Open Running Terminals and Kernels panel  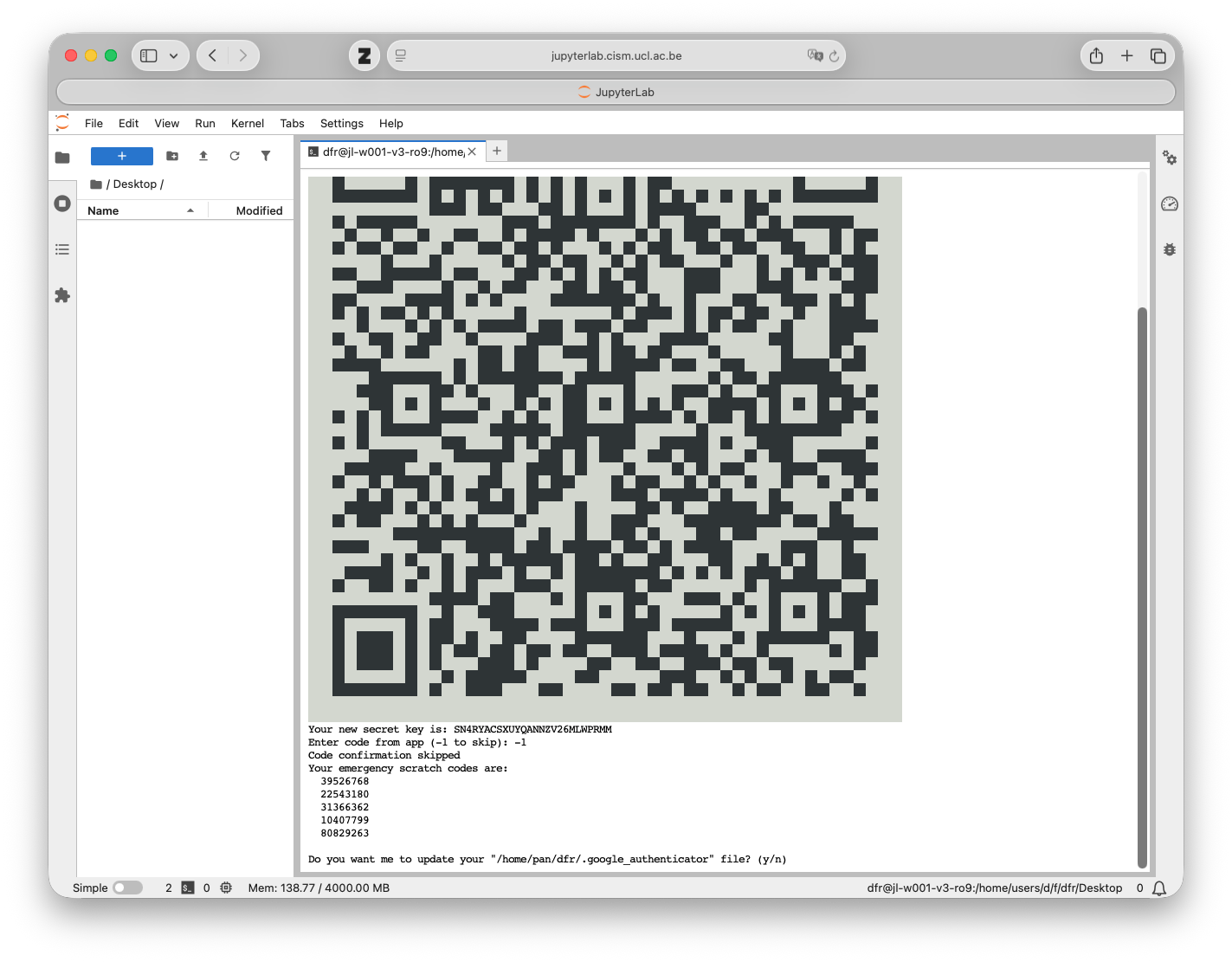(x=62, y=203)
